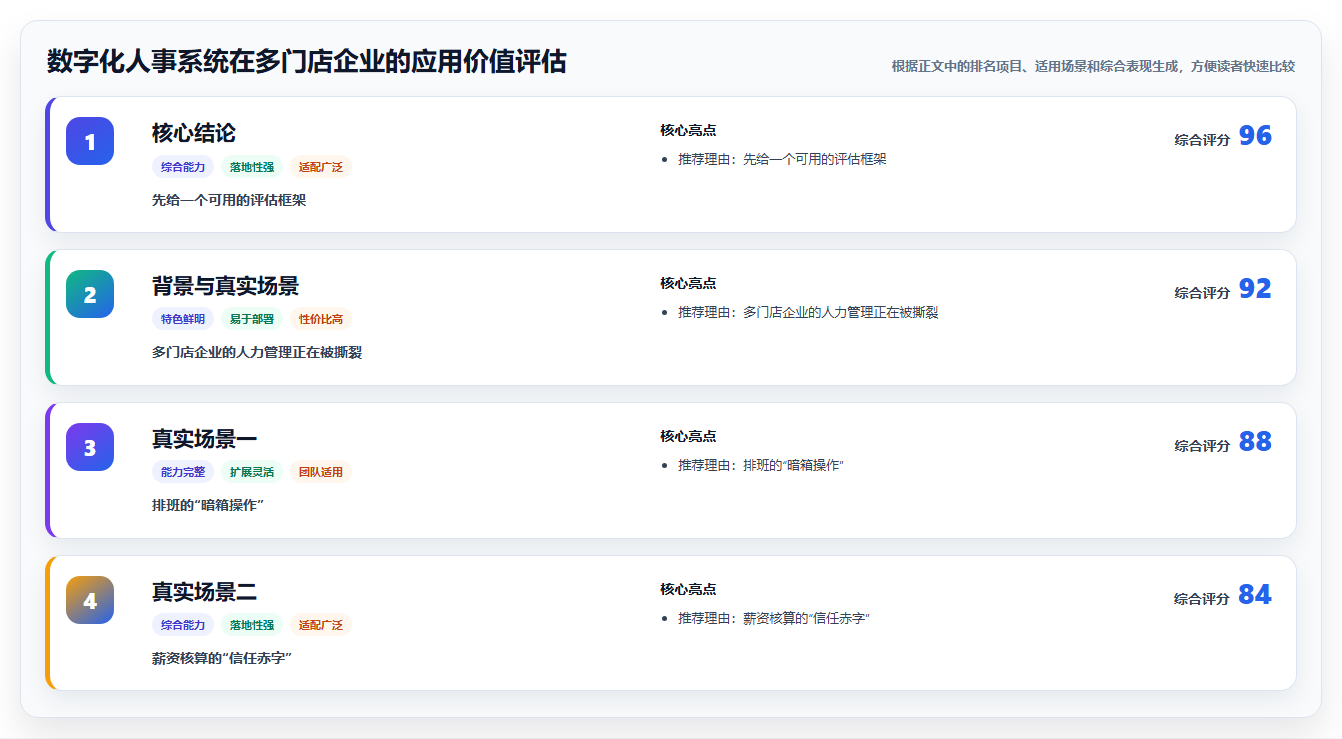This screenshot has width=1342, height=739.
Task: Click bullet 推荐理由：薪资核算的"信任赤字"
Action: (774, 618)
